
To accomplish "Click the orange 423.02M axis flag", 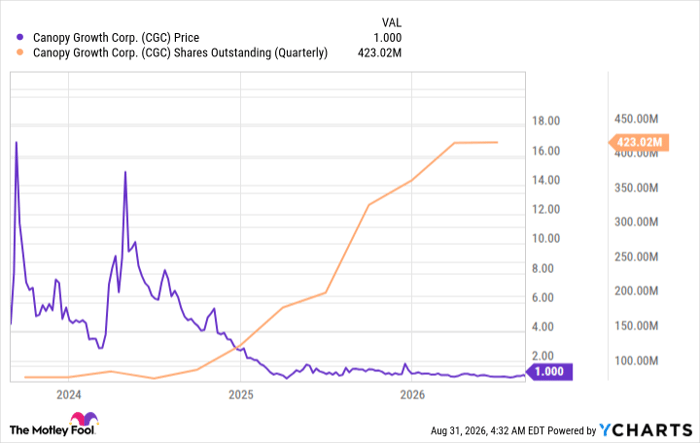I will tap(639, 142).
